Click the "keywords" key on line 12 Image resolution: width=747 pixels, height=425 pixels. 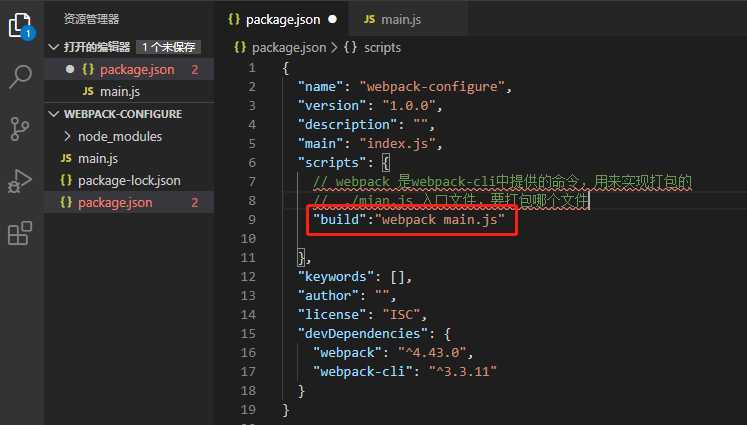click(x=335, y=276)
